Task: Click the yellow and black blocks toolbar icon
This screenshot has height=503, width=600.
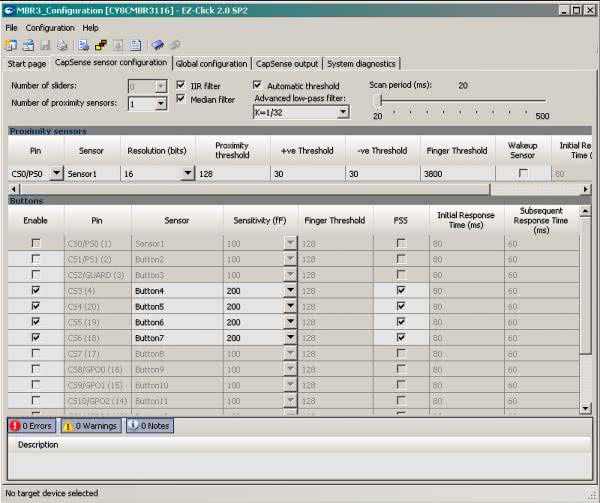Action: click(101, 45)
